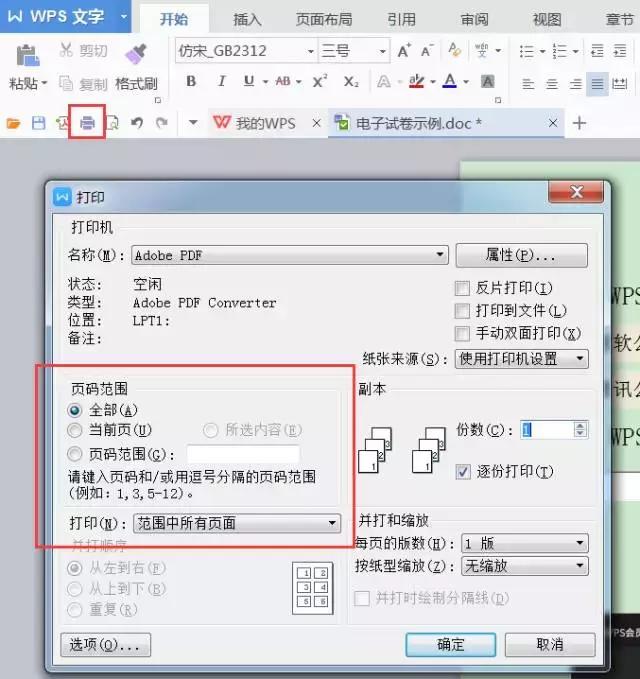Open the 每页的版数 dropdown
The image size is (640, 679).
coord(525,543)
